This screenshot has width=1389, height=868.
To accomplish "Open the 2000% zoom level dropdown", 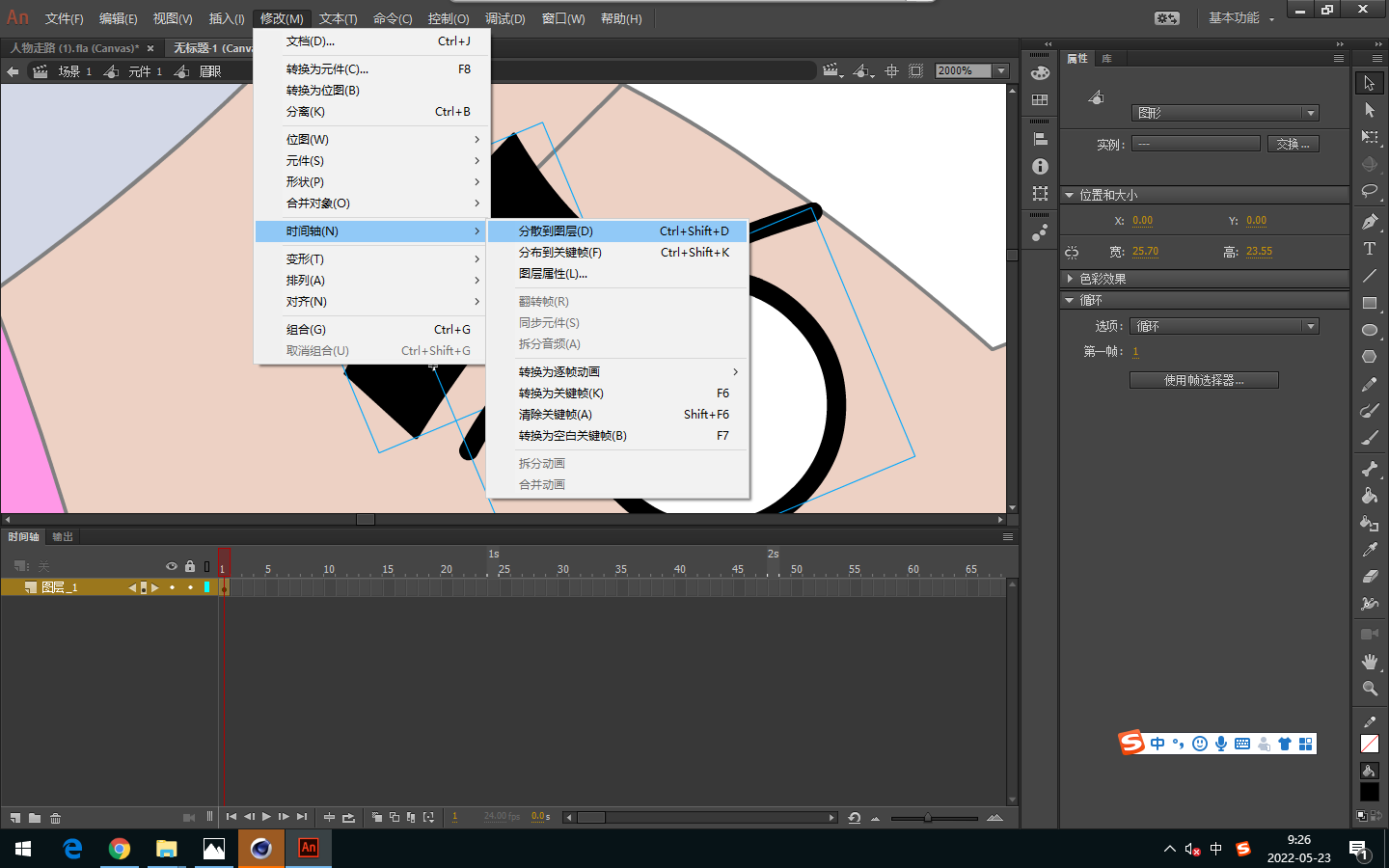I will [1001, 70].
